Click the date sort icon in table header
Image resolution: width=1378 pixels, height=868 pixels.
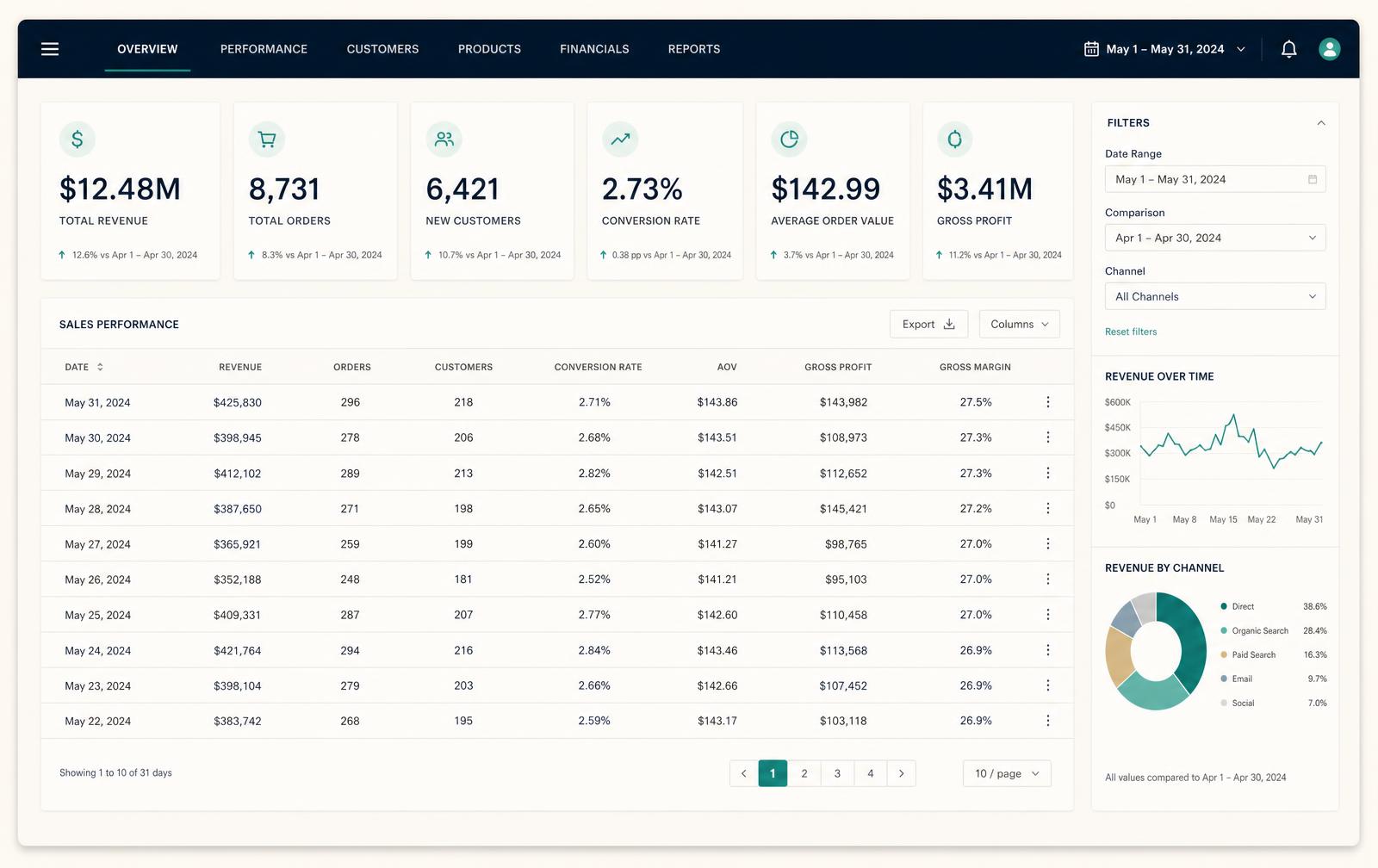(x=100, y=367)
